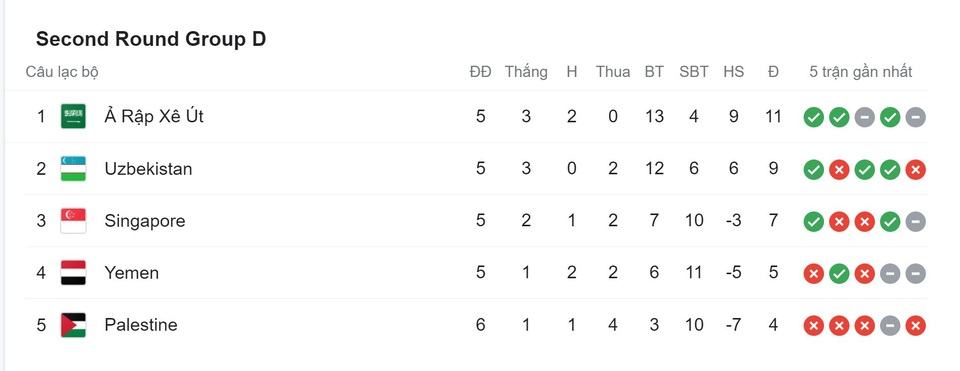
Task: Click Saudi Arabia's first green win icon
Action: point(813,117)
